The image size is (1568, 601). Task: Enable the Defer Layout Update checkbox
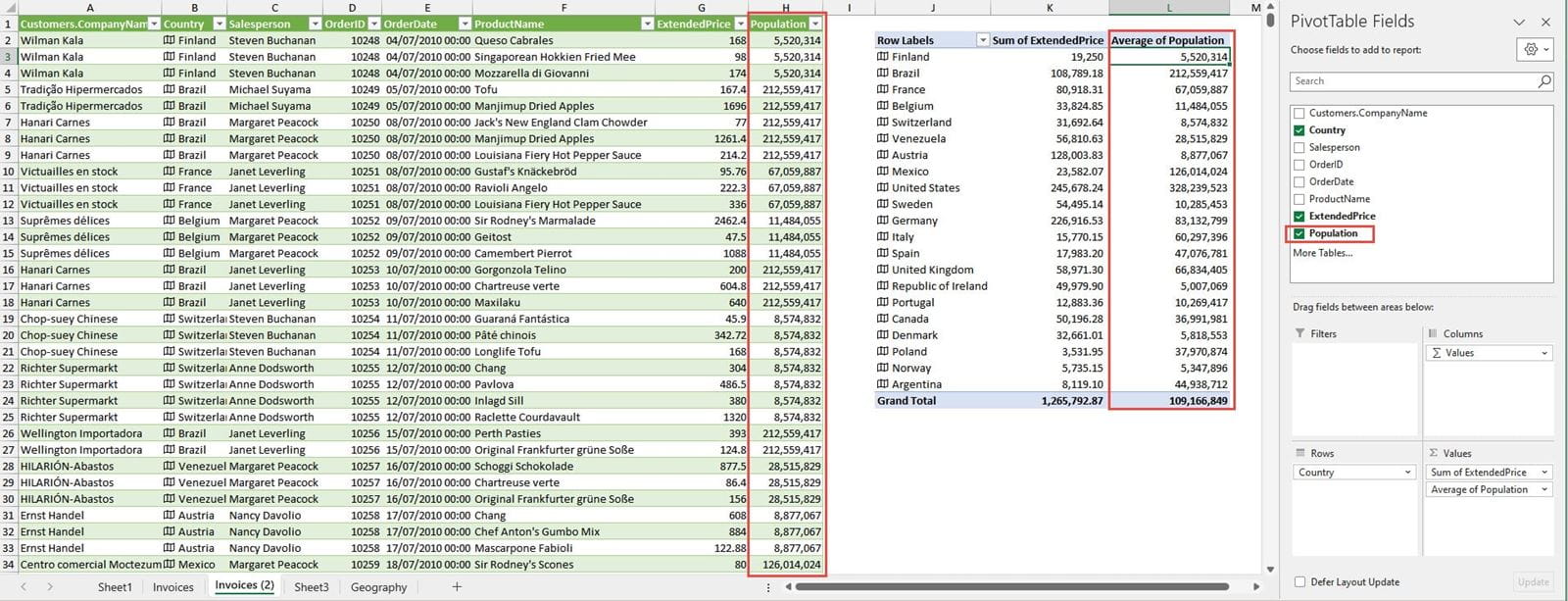pyautogui.click(x=1300, y=581)
